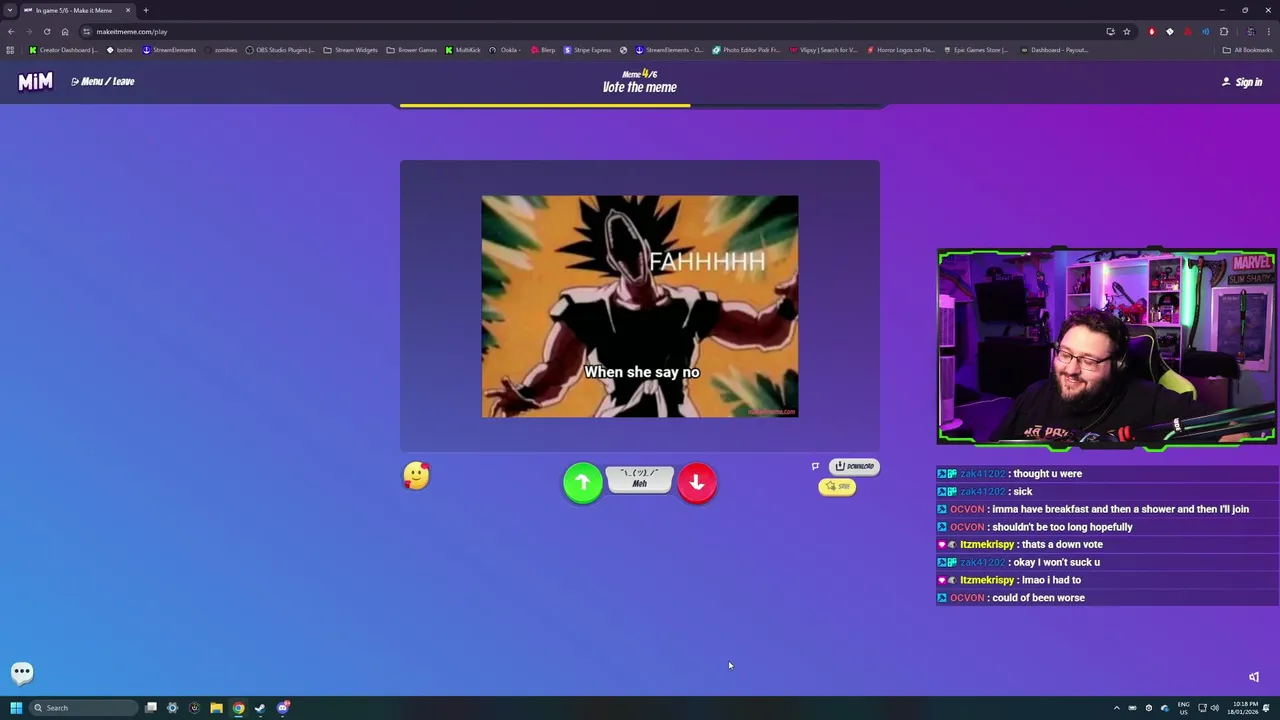Open the Menu / Leave option
The width and height of the screenshot is (1280, 720).
click(103, 81)
